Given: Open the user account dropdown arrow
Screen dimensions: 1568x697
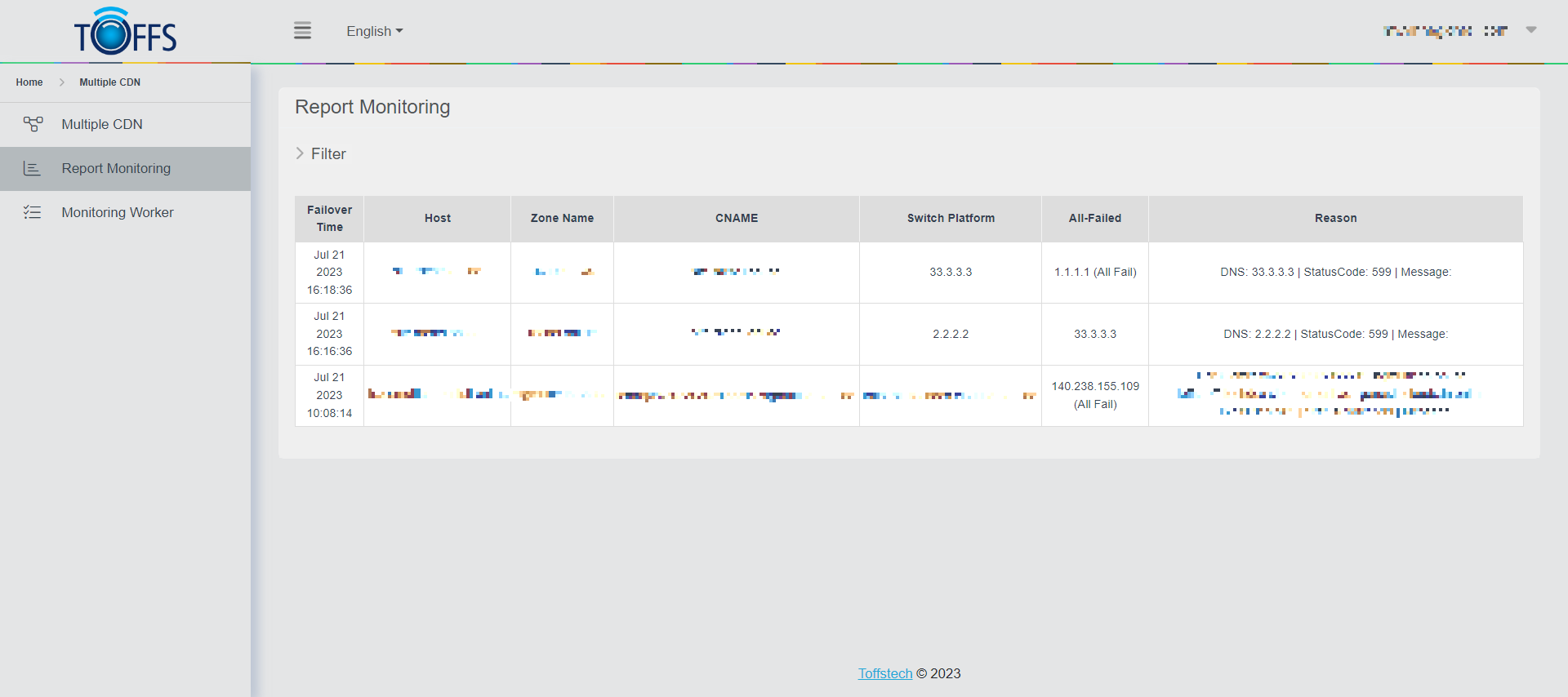Looking at the screenshot, I should [1530, 30].
